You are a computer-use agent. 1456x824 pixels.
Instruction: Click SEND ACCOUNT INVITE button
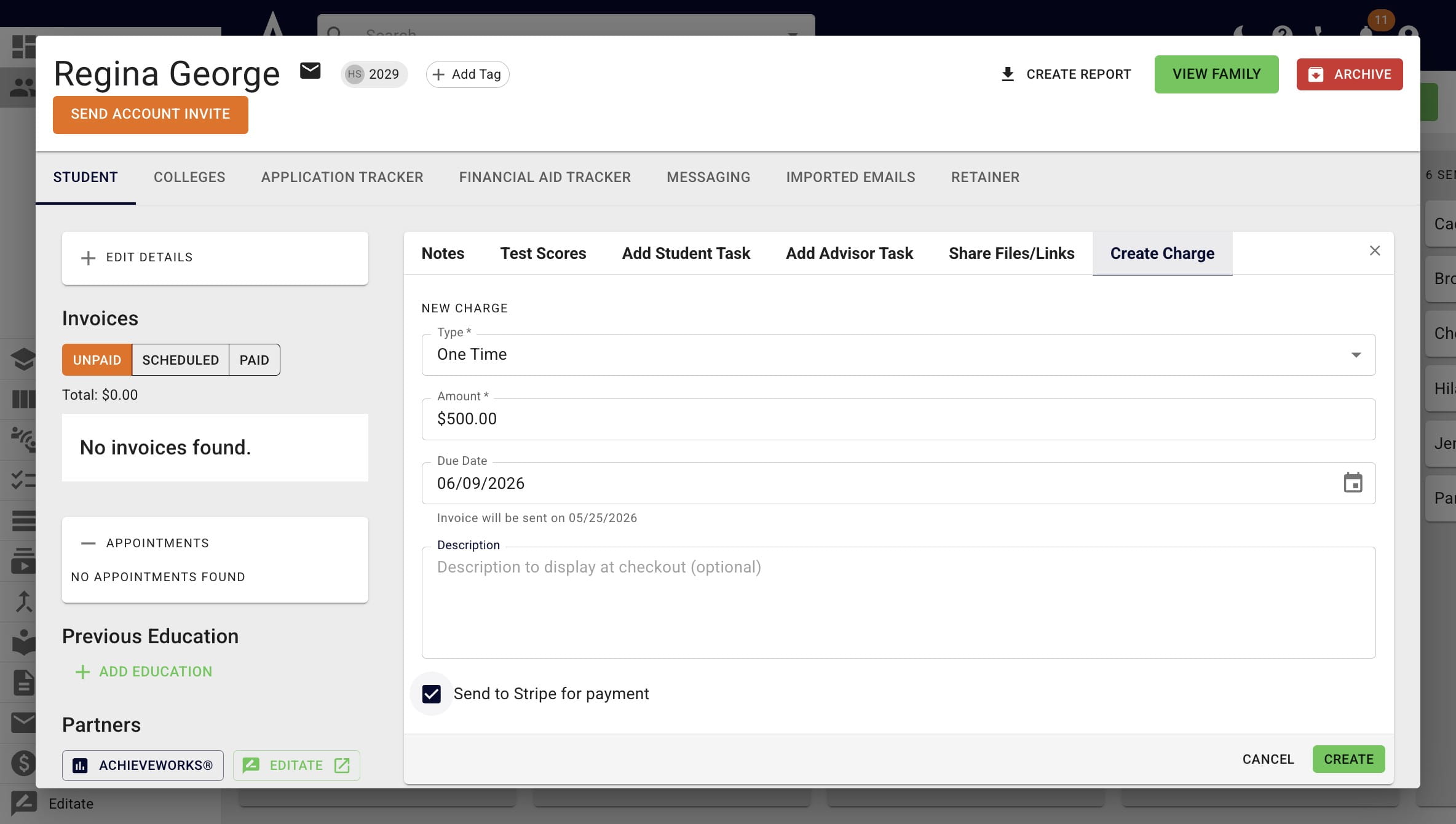tap(151, 114)
